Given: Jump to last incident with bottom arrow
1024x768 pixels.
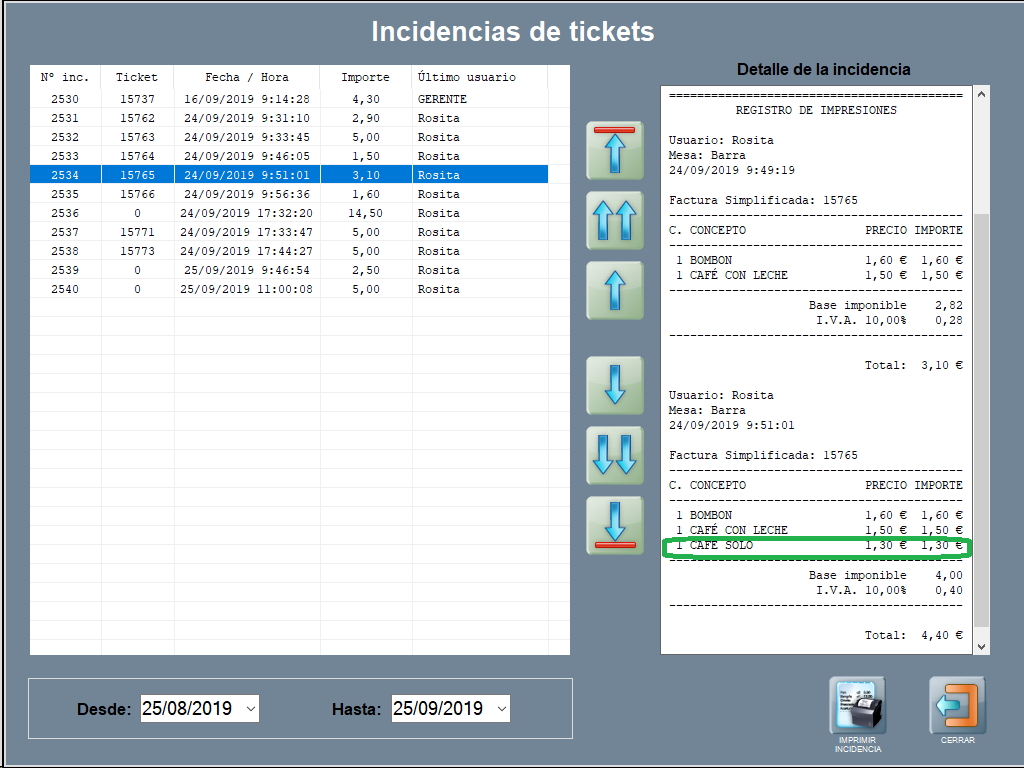Looking at the screenshot, I should coord(615,525).
